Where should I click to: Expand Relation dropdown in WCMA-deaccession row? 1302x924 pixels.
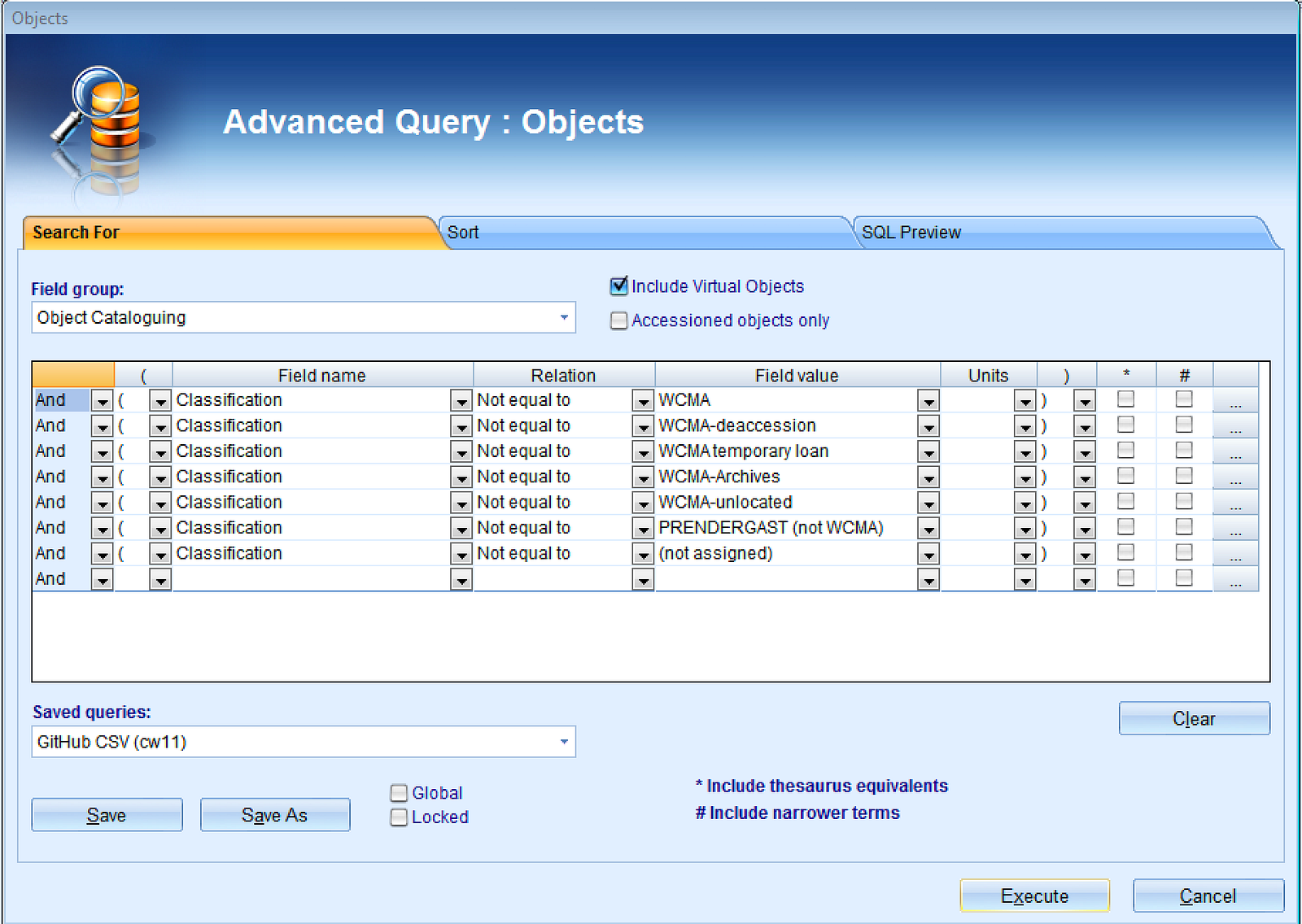(x=643, y=426)
